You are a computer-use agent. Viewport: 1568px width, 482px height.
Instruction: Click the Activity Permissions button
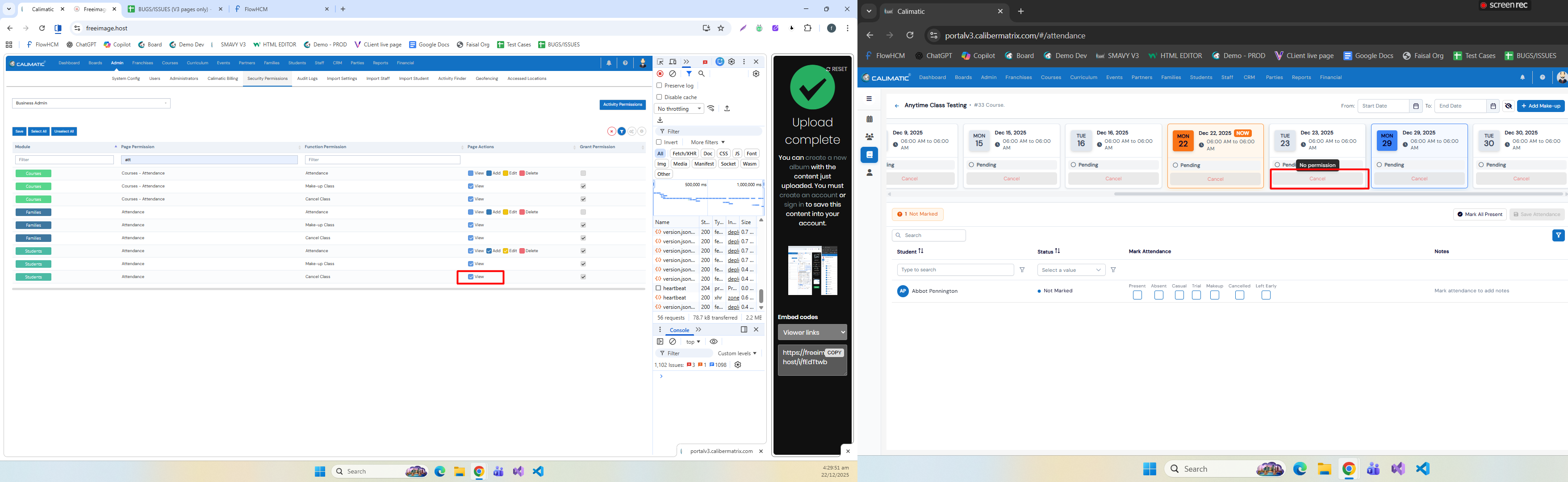click(x=622, y=105)
